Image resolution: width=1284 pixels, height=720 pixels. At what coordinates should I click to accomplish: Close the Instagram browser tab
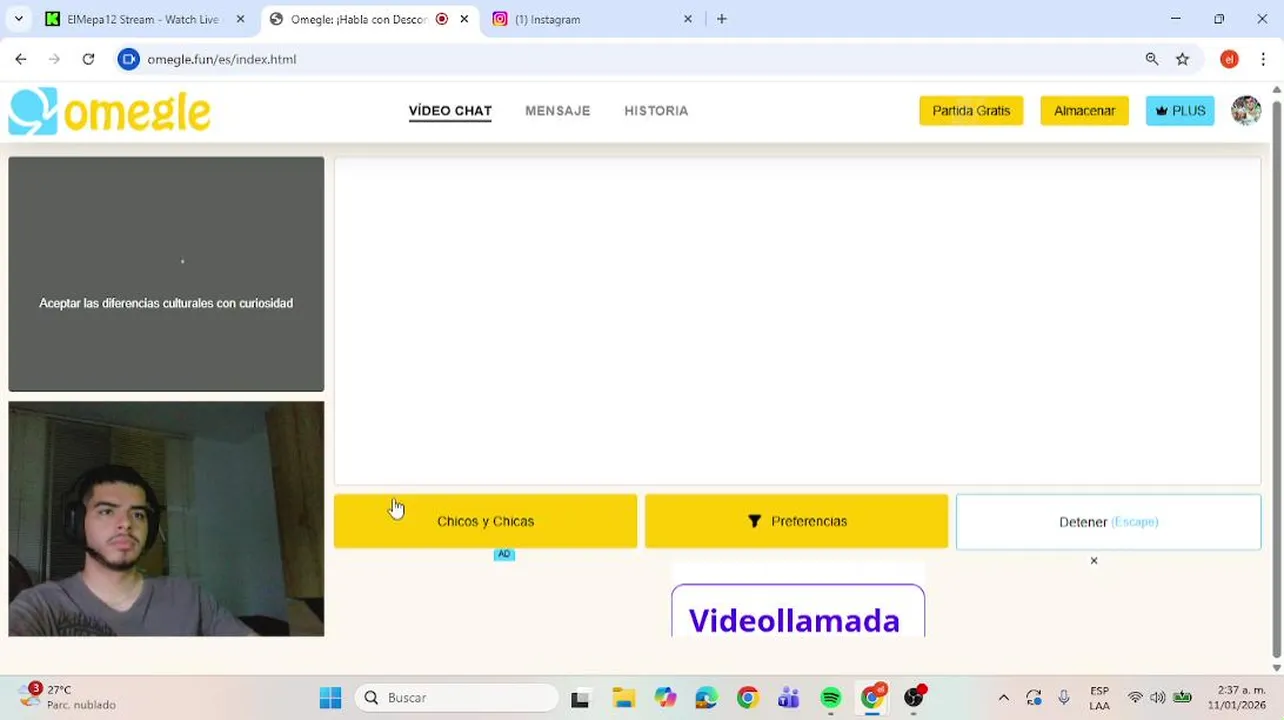(x=687, y=19)
